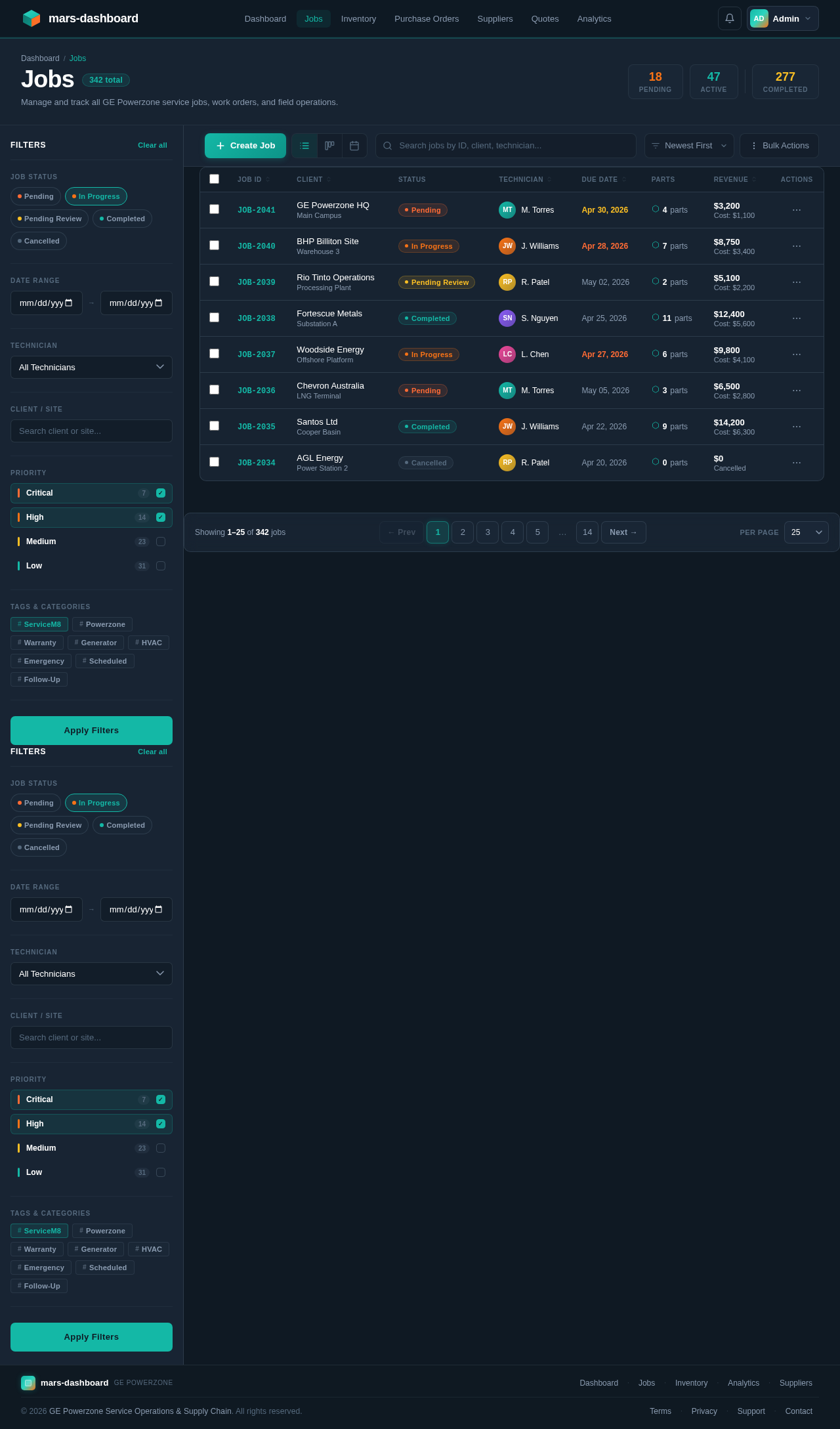This screenshot has height=1429, width=840.
Task: Uncheck Critical priority in top filter panel
Action: [161, 493]
